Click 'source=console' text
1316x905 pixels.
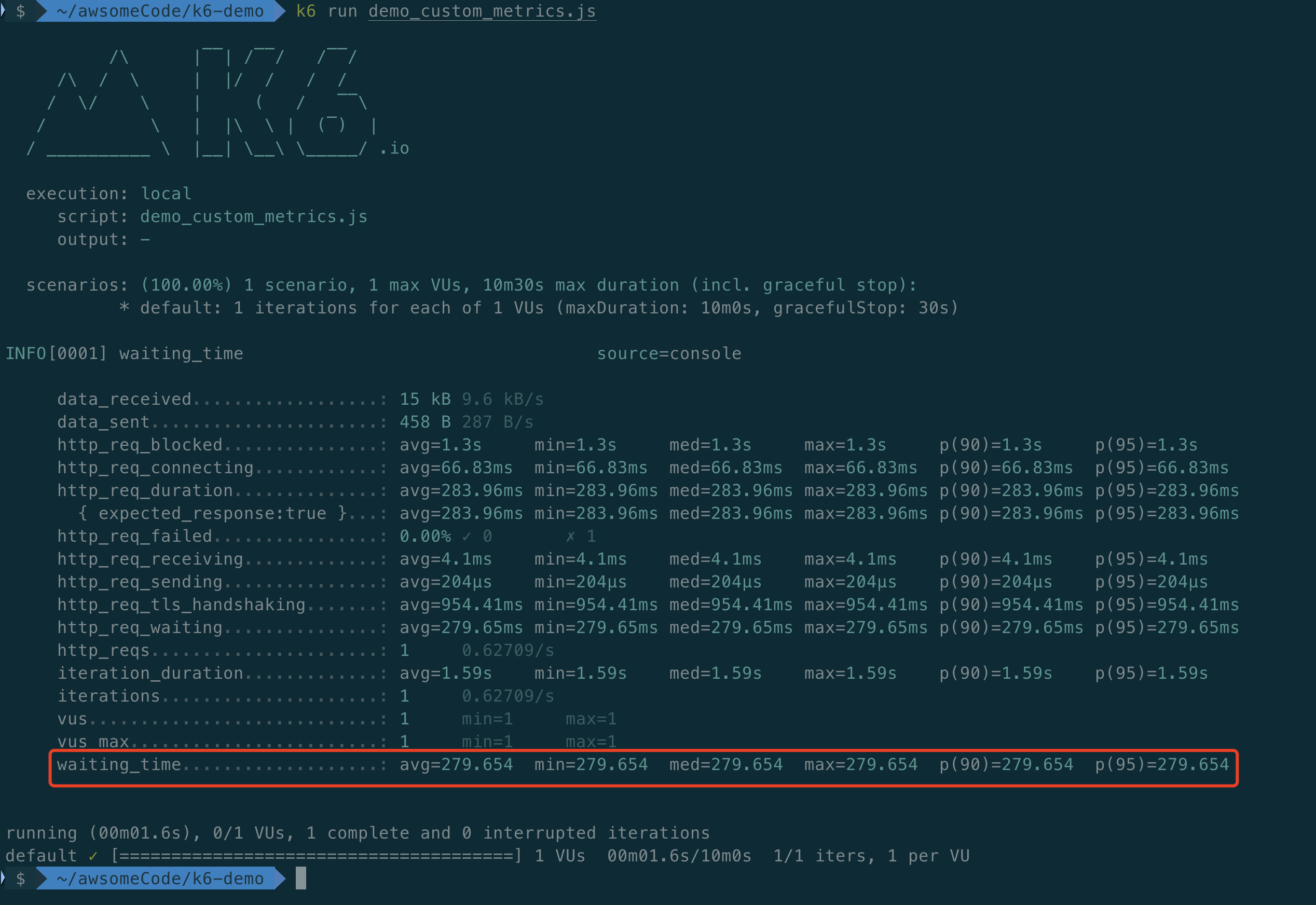pos(669,353)
